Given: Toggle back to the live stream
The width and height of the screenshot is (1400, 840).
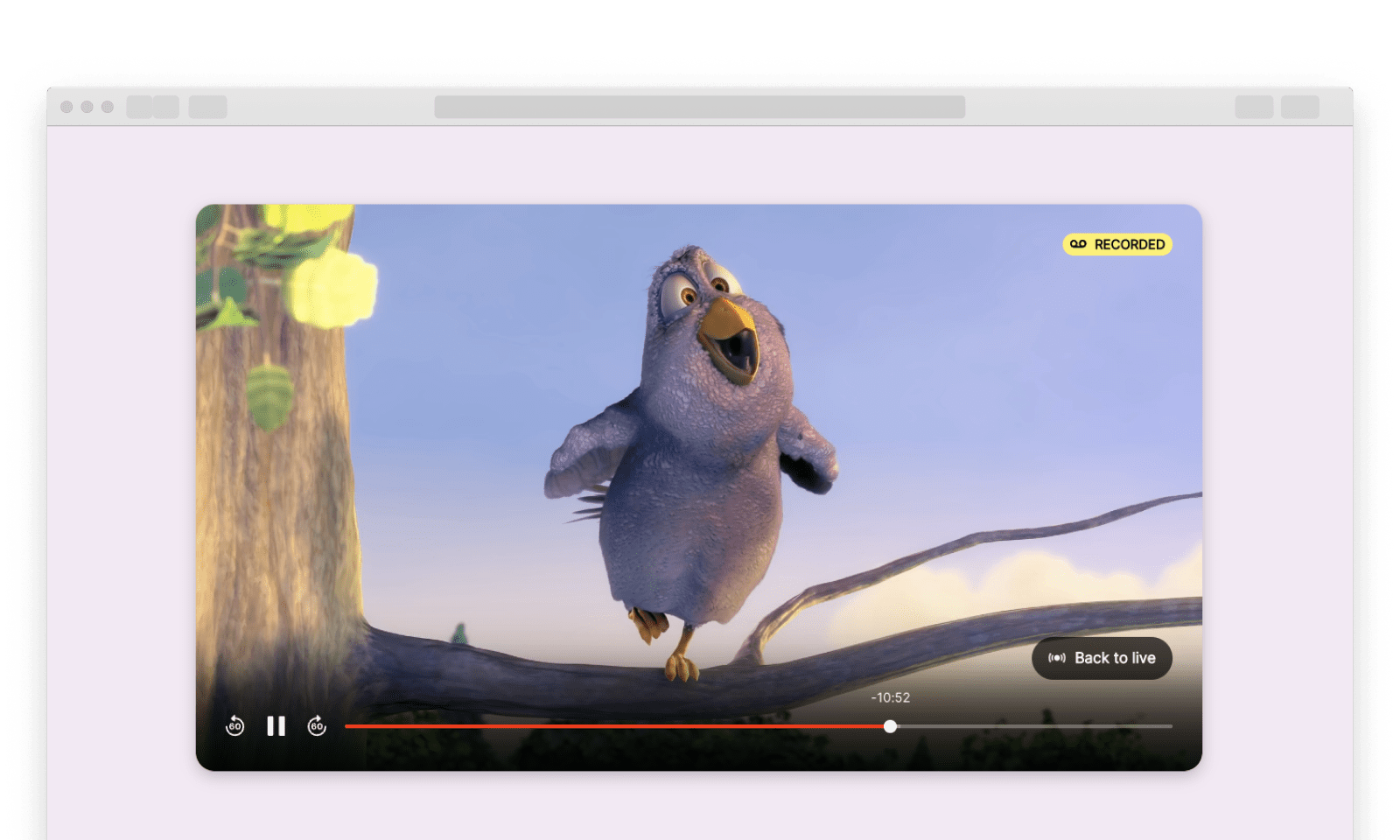Looking at the screenshot, I should click(x=1102, y=657).
